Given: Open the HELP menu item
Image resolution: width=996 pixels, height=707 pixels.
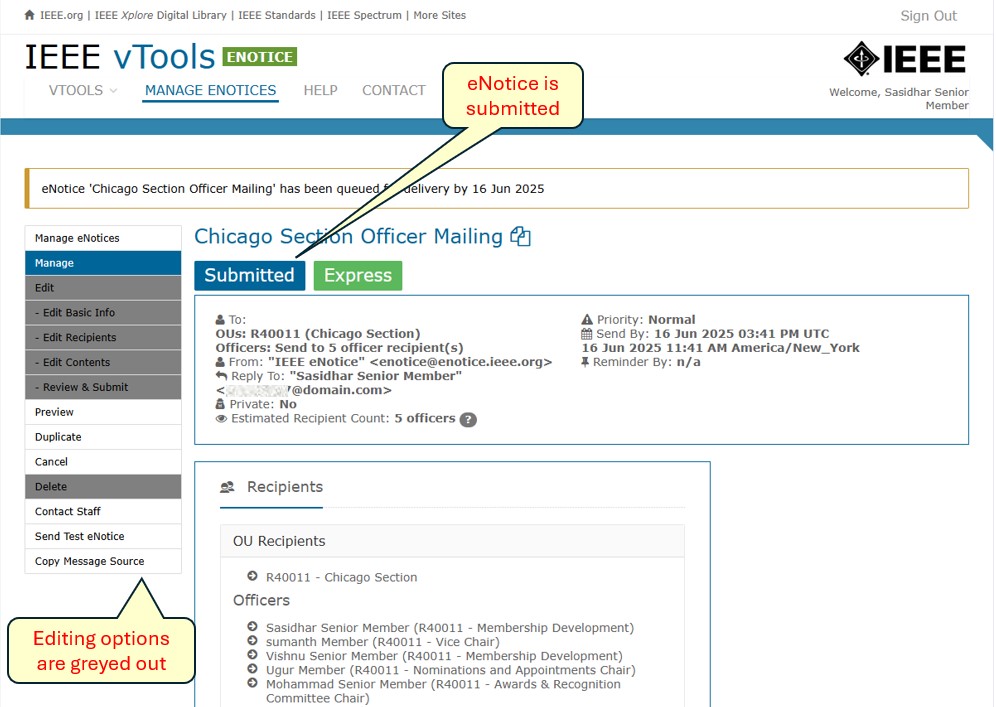Looking at the screenshot, I should pos(320,90).
